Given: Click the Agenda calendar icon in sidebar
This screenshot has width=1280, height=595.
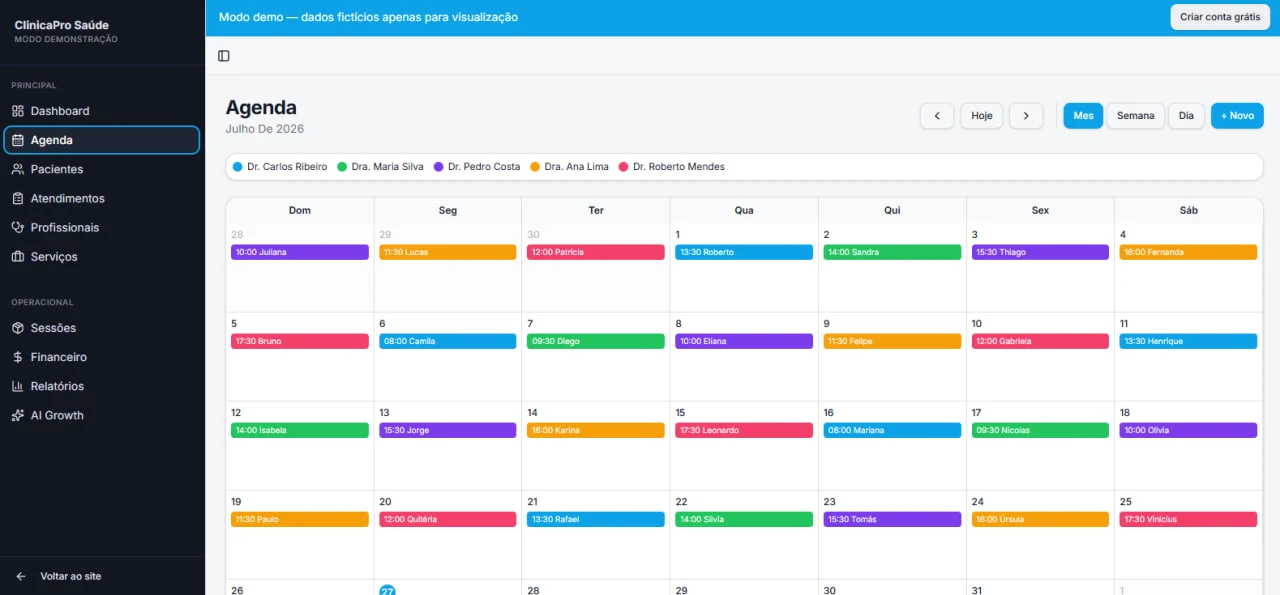Looking at the screenshot, I should coord(18,140).
